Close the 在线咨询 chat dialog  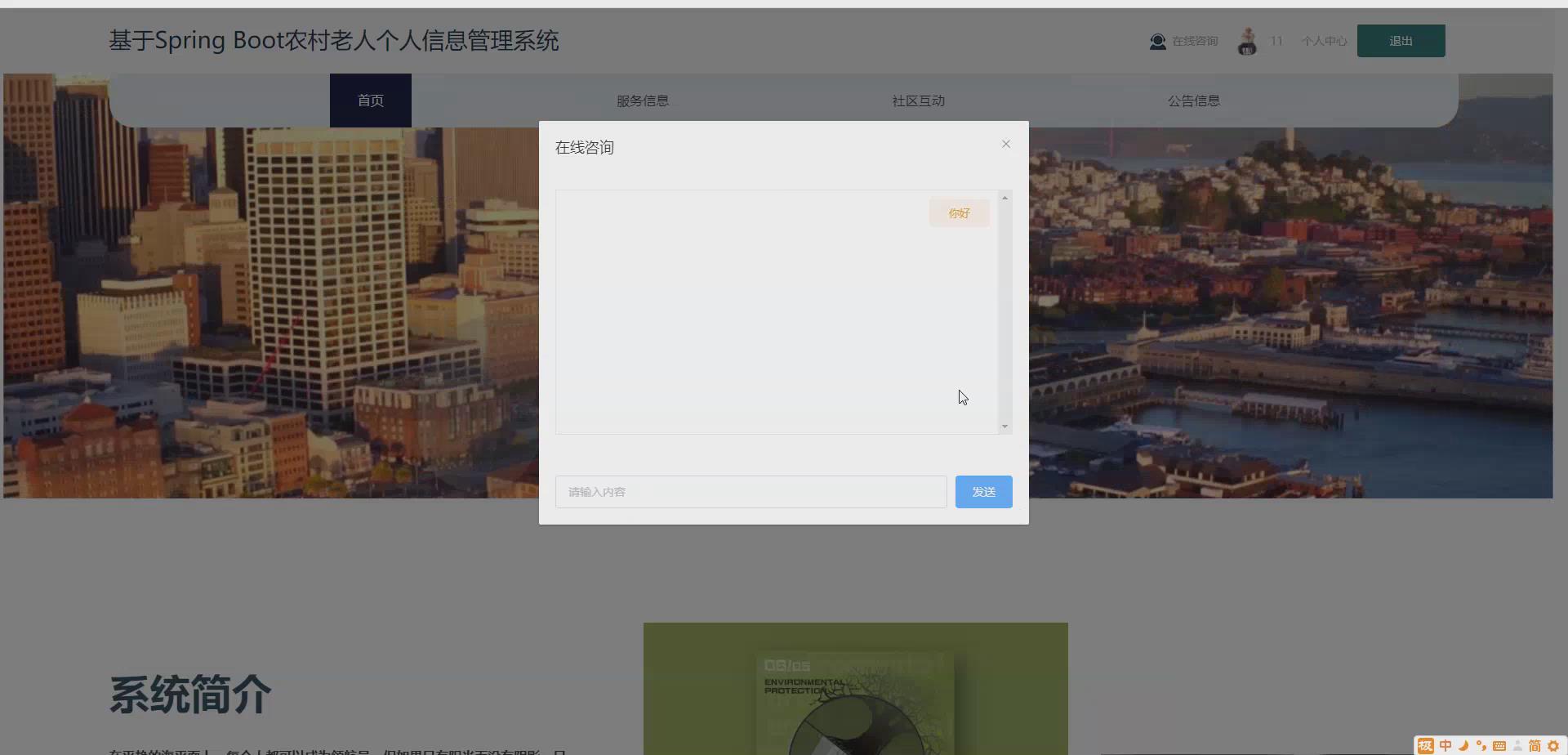pyautogui.click(x=1005, y=144)
